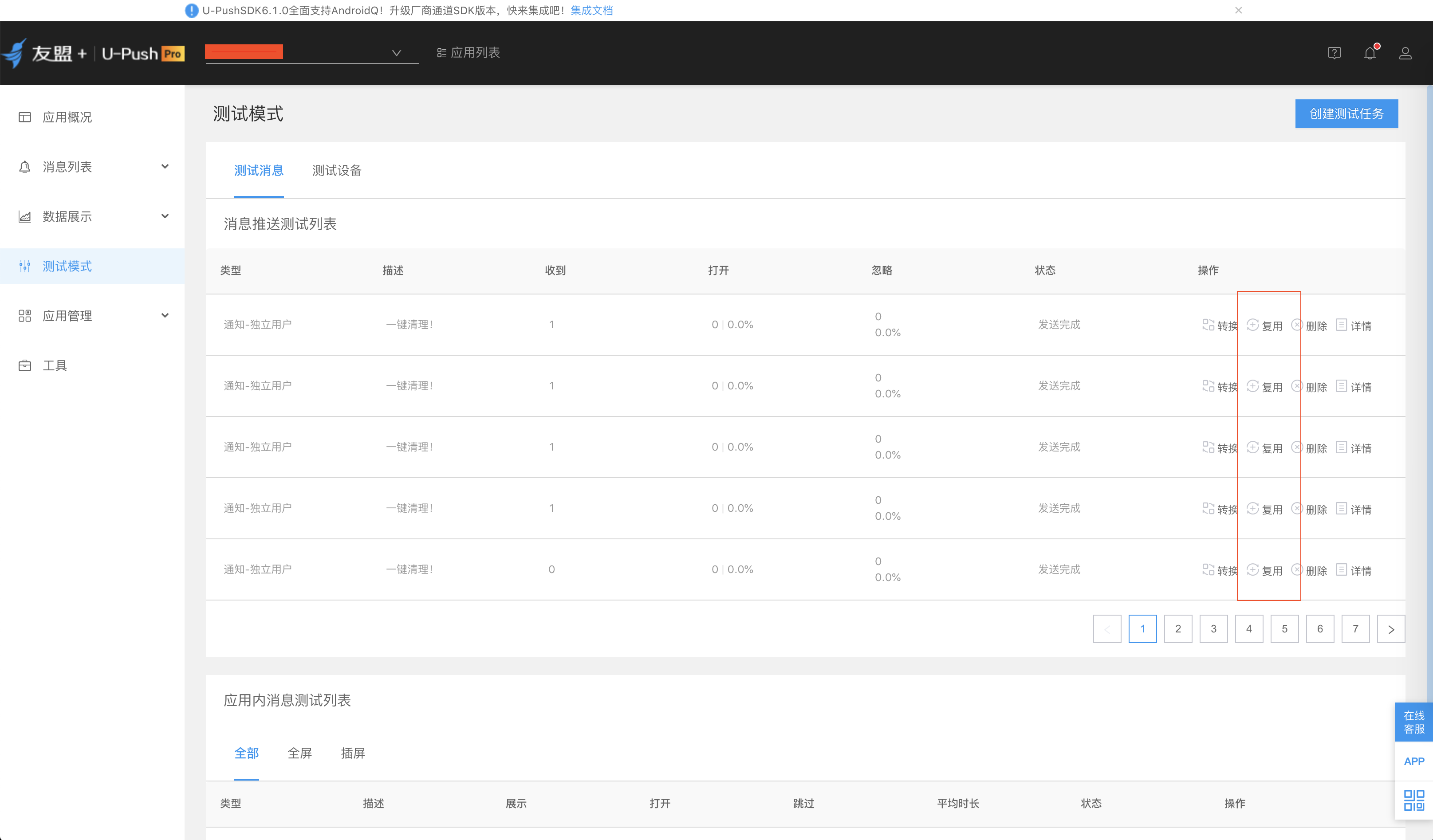Click the notification bell icon
1433x840 pixels.
point(1369,53)
